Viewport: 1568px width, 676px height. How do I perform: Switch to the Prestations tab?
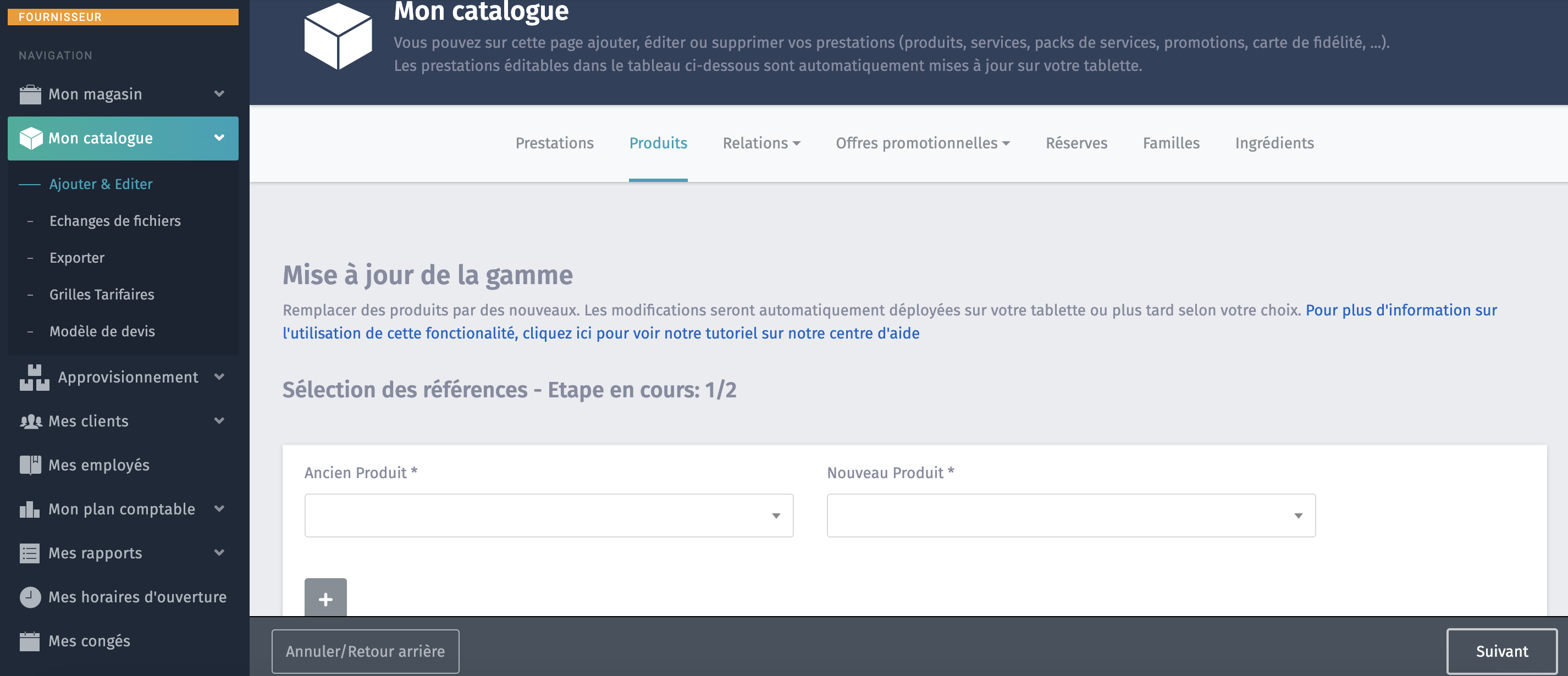tap(554, 143)
